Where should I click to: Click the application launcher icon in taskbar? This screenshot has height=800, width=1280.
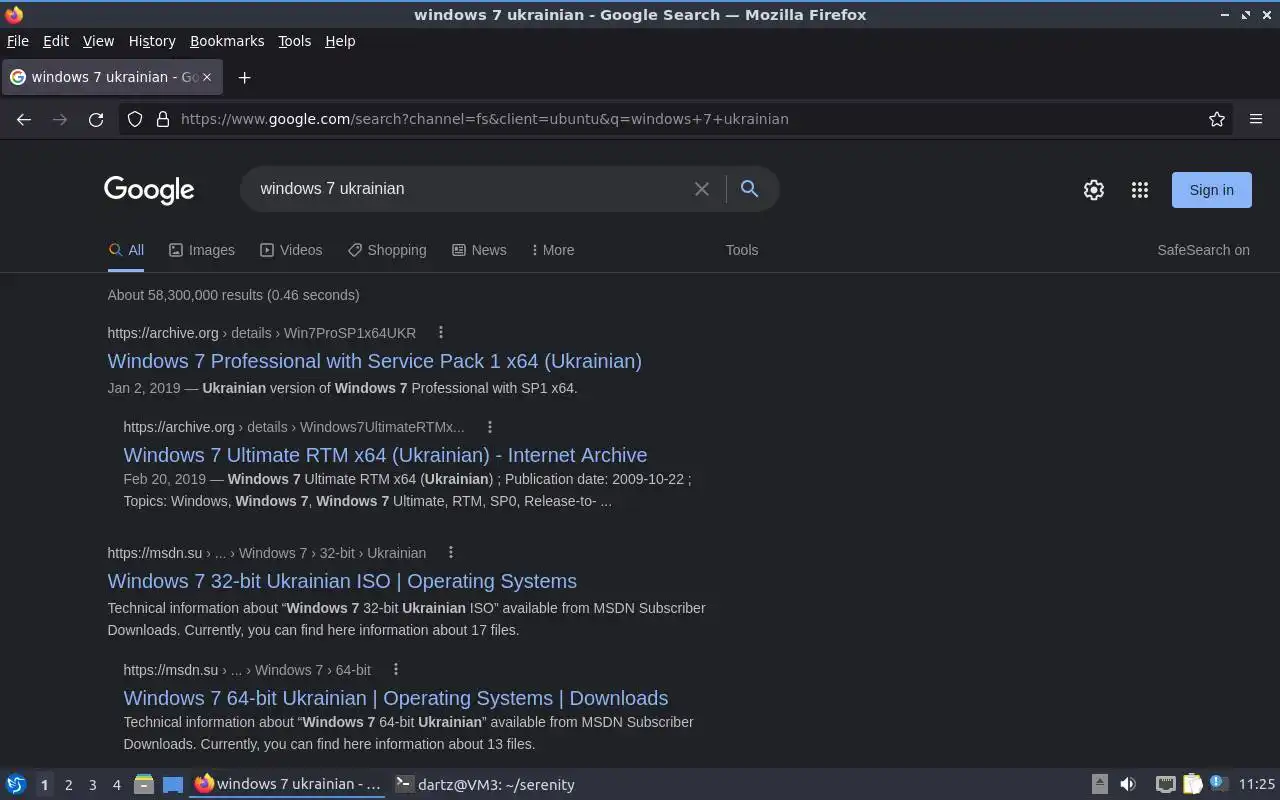16,785
